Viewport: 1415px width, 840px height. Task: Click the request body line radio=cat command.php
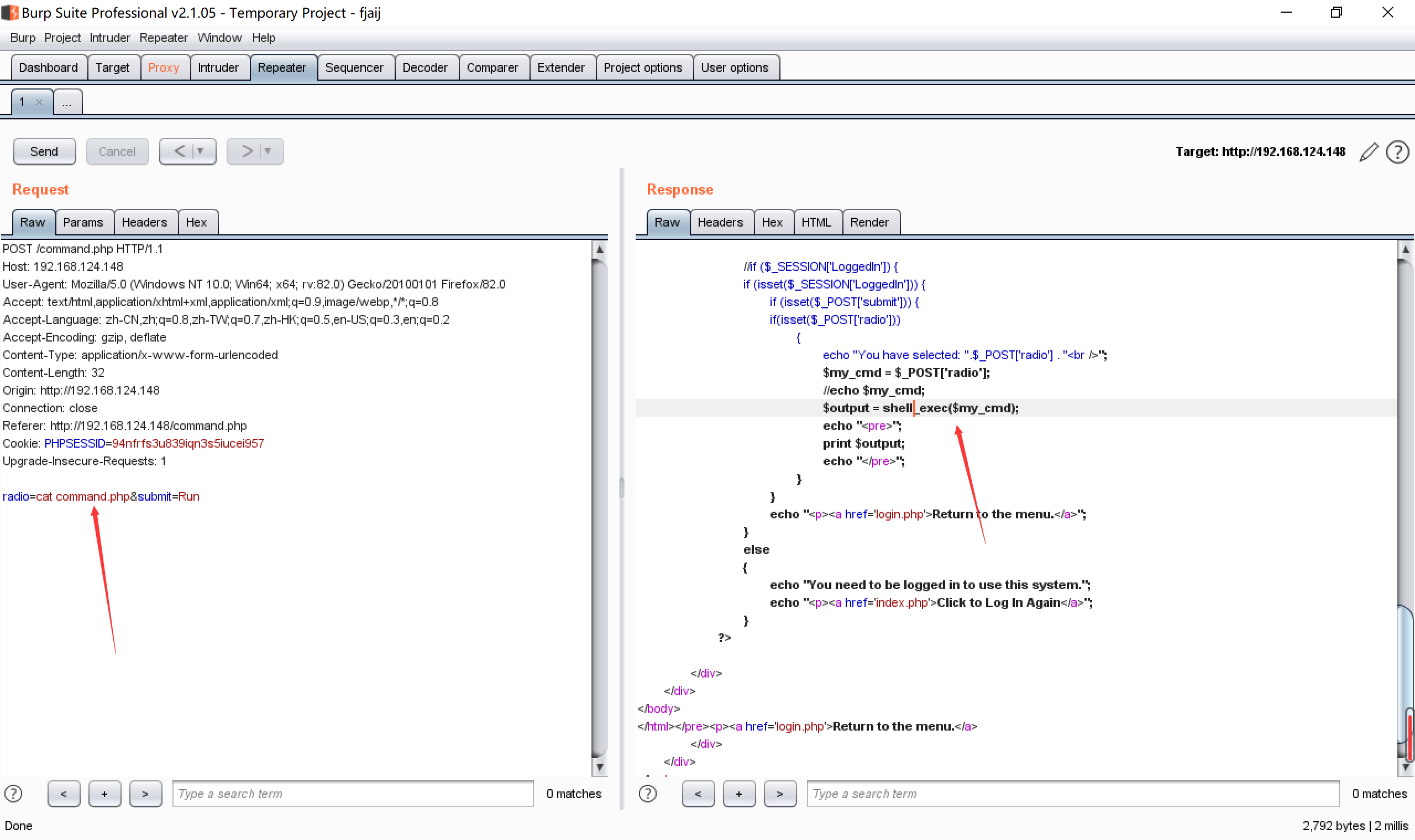click(101, 496)
